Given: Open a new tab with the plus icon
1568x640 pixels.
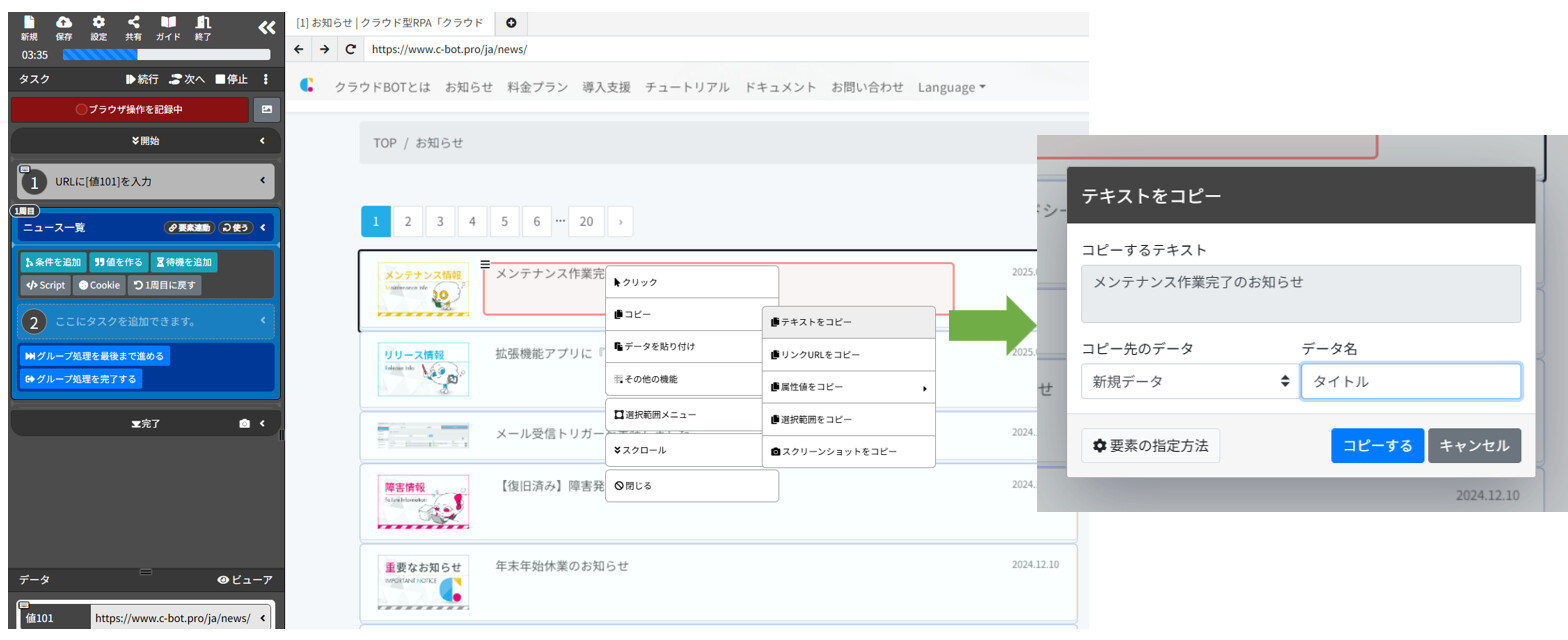Looking at the screenshot, I should coord(511,22).
